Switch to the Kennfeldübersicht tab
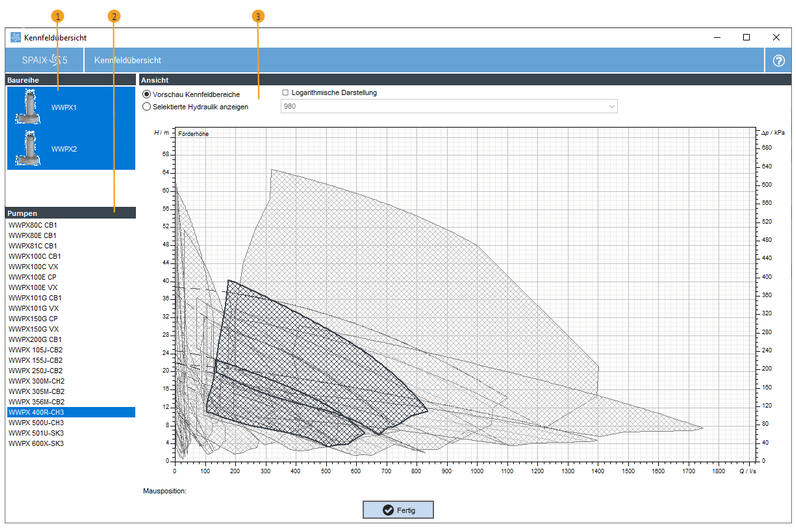796x530 pixels. pyautogui.click(x=128, y=61)
